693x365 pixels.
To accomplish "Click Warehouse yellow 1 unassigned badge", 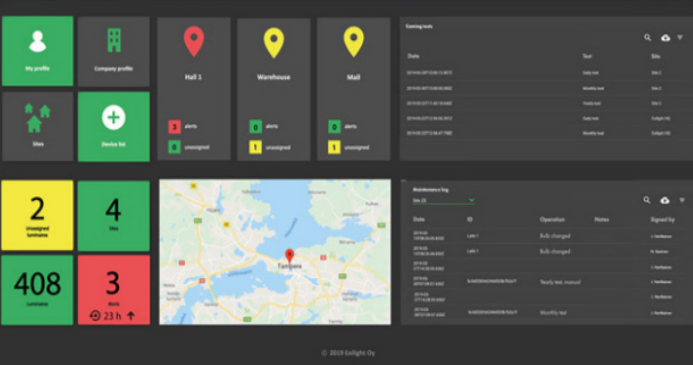I will [255, 147].
